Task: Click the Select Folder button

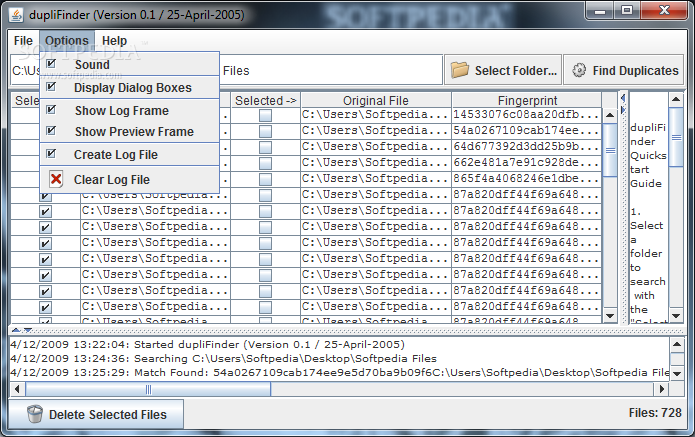Action: click(503, 70)
